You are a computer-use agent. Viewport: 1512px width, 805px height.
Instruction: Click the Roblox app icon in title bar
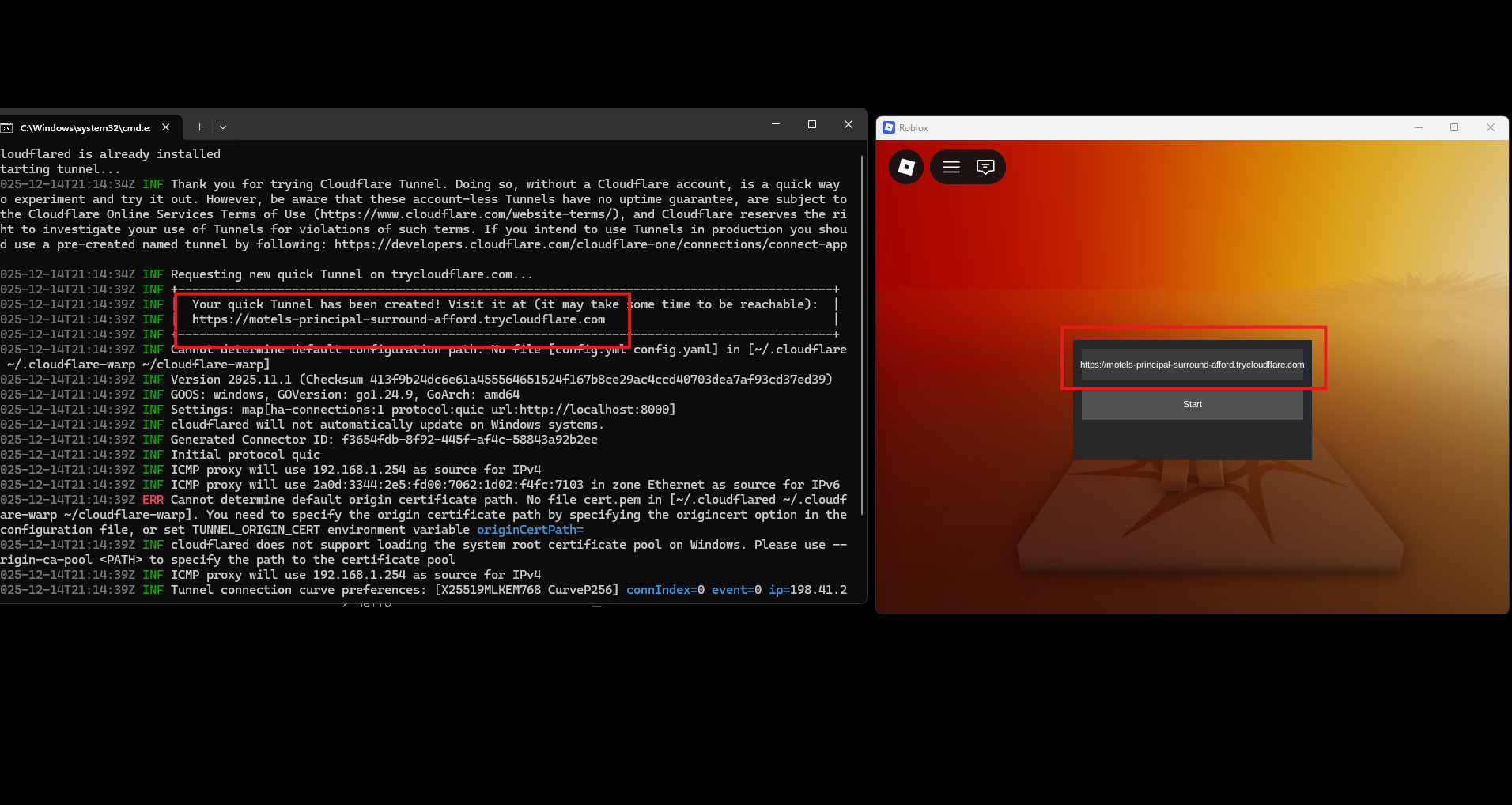(x=889, y=128)
